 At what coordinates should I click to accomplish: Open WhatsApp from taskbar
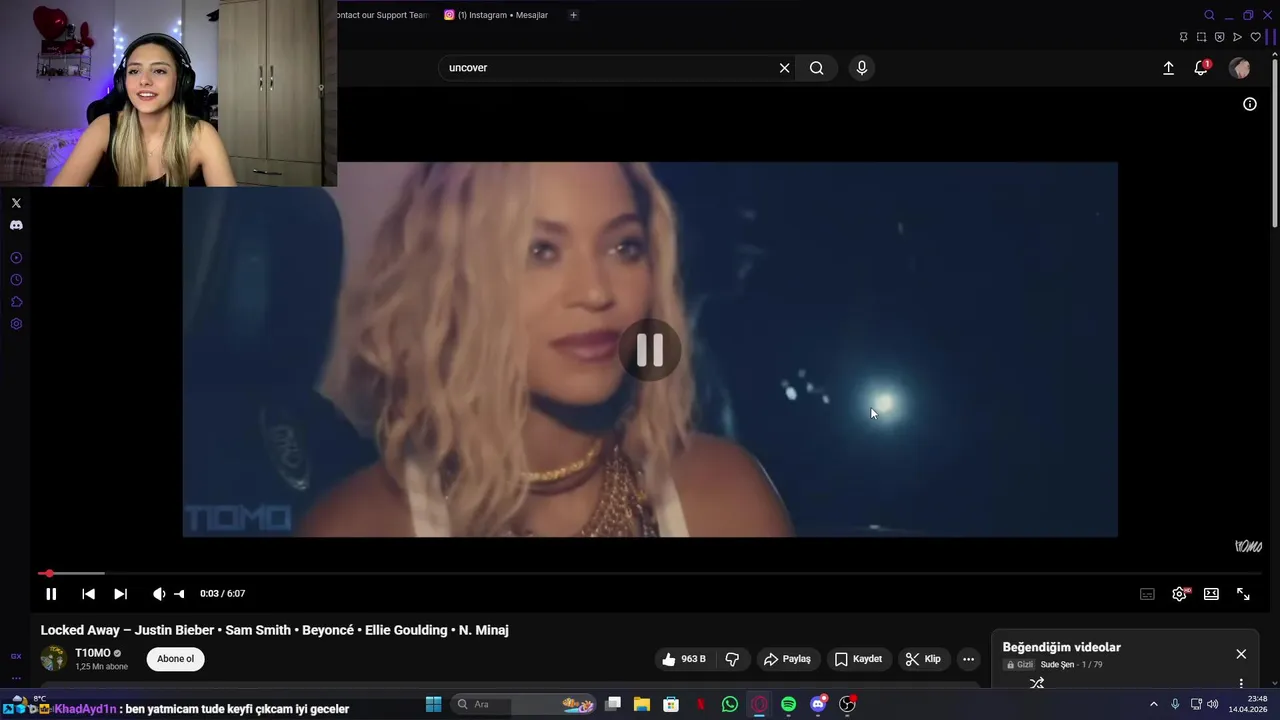[x=730, y=704]
